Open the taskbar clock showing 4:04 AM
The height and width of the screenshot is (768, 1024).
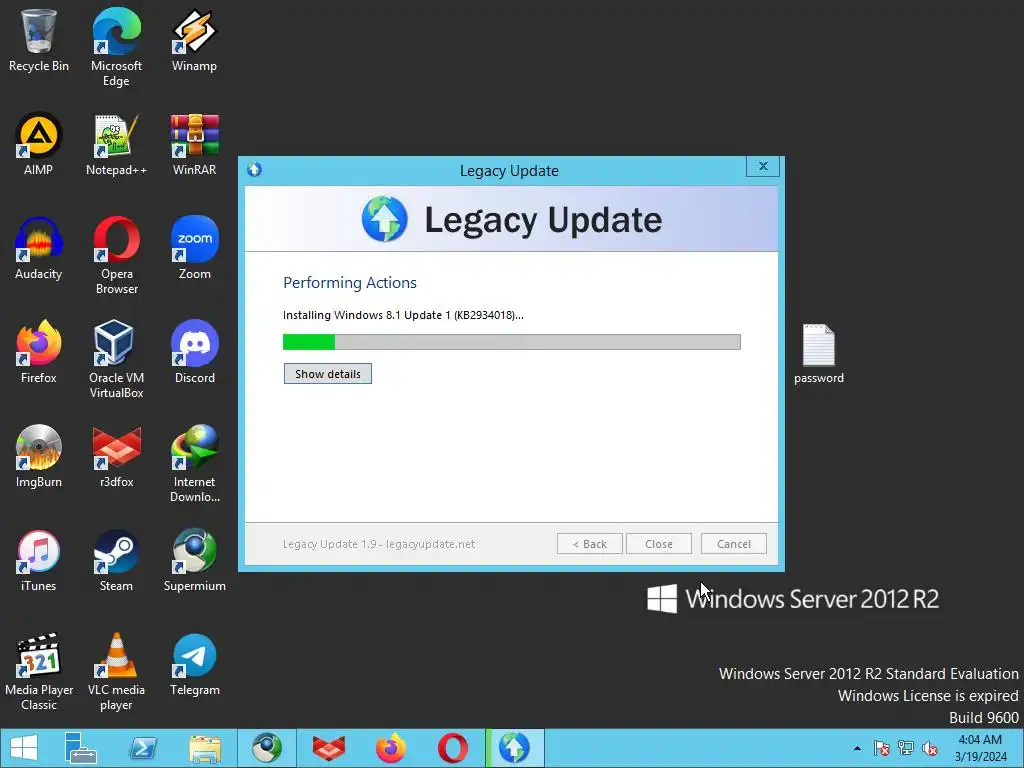tap(980, 748)
